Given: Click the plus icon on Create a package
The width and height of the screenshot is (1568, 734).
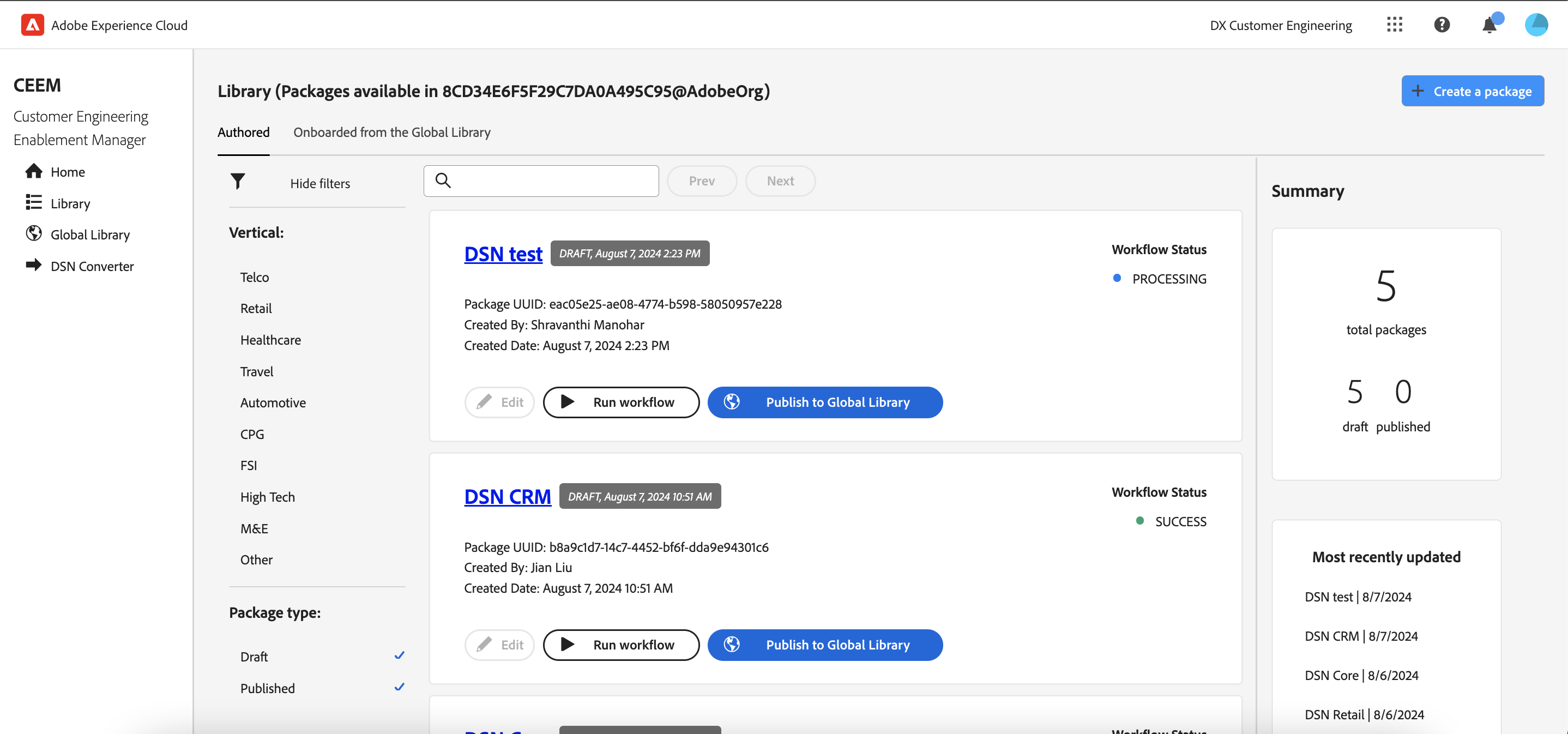Looking at the screenshot, I should tap(1418, 91).
